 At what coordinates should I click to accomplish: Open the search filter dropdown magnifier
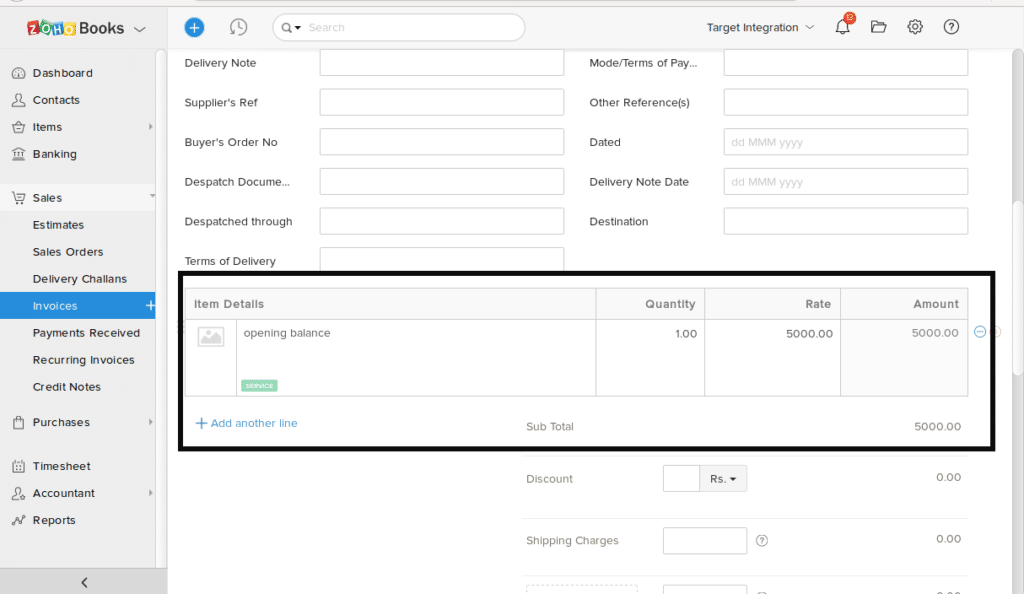(x=291, y=27)
